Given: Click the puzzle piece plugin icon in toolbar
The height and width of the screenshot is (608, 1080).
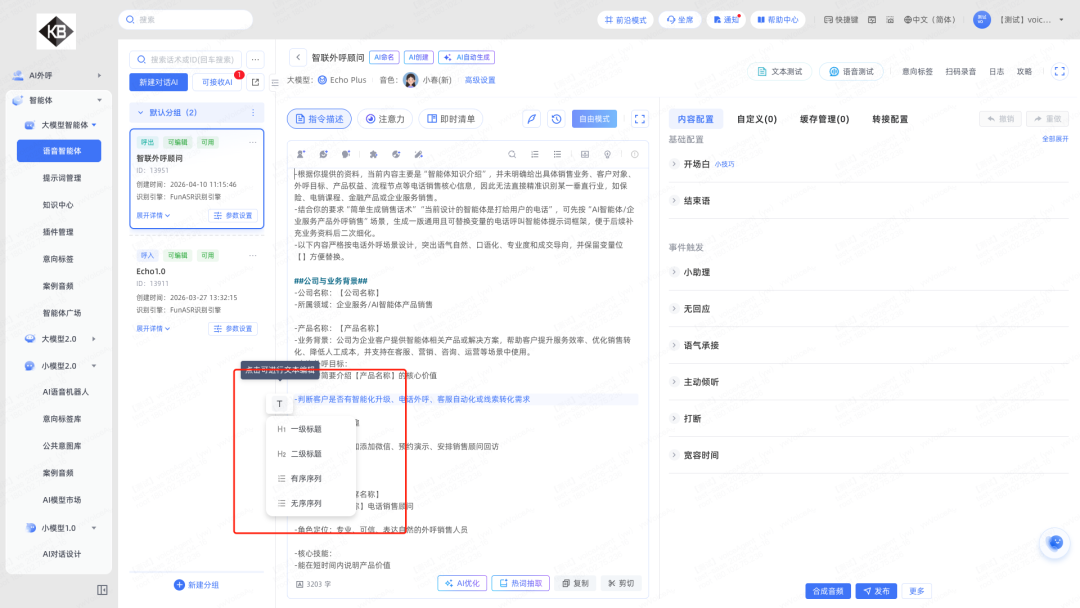Looking at the screenshot, I should (373, 154).
